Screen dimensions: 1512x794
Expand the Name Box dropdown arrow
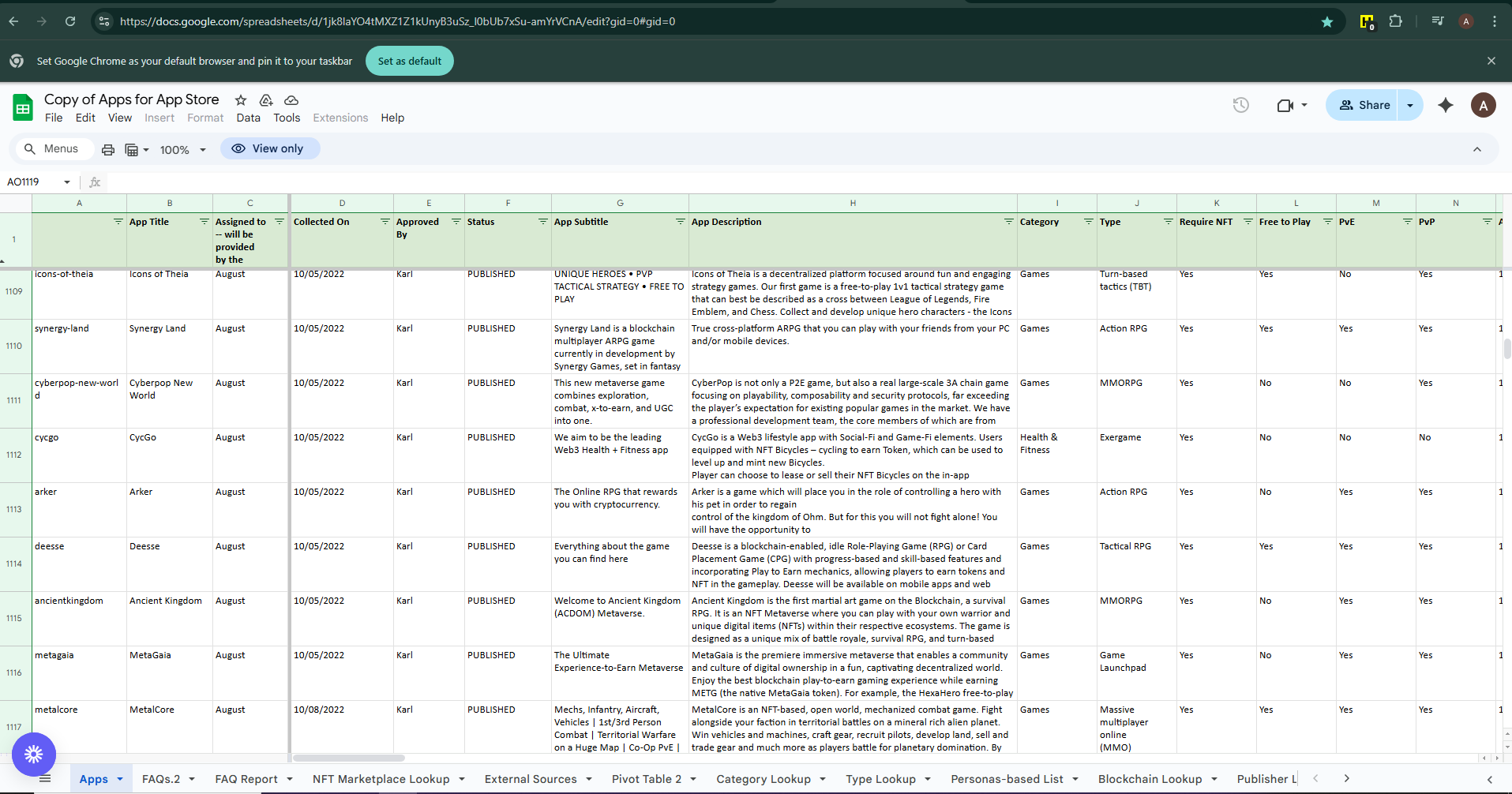67,182
